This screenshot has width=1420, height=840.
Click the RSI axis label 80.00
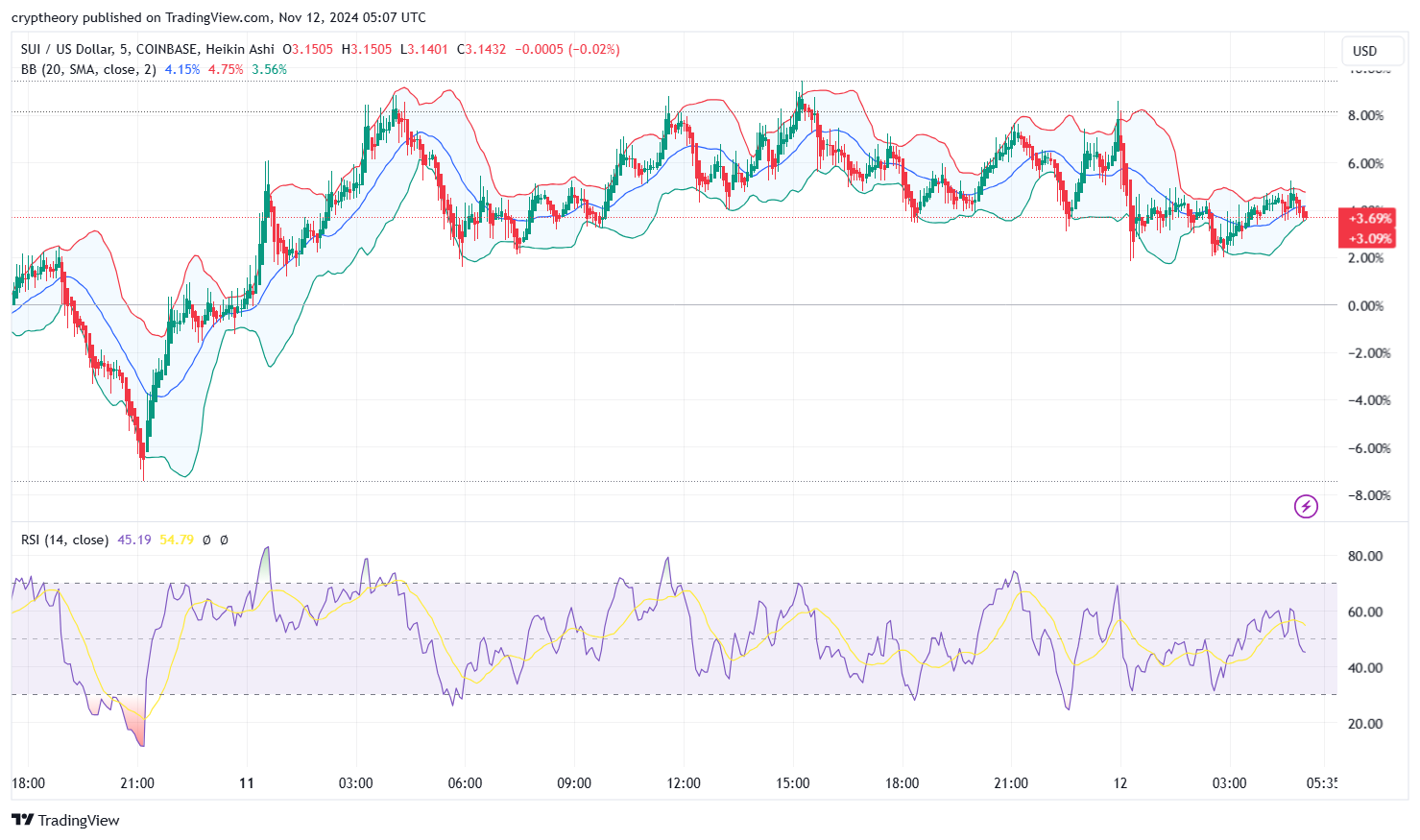coord(1365,556)
